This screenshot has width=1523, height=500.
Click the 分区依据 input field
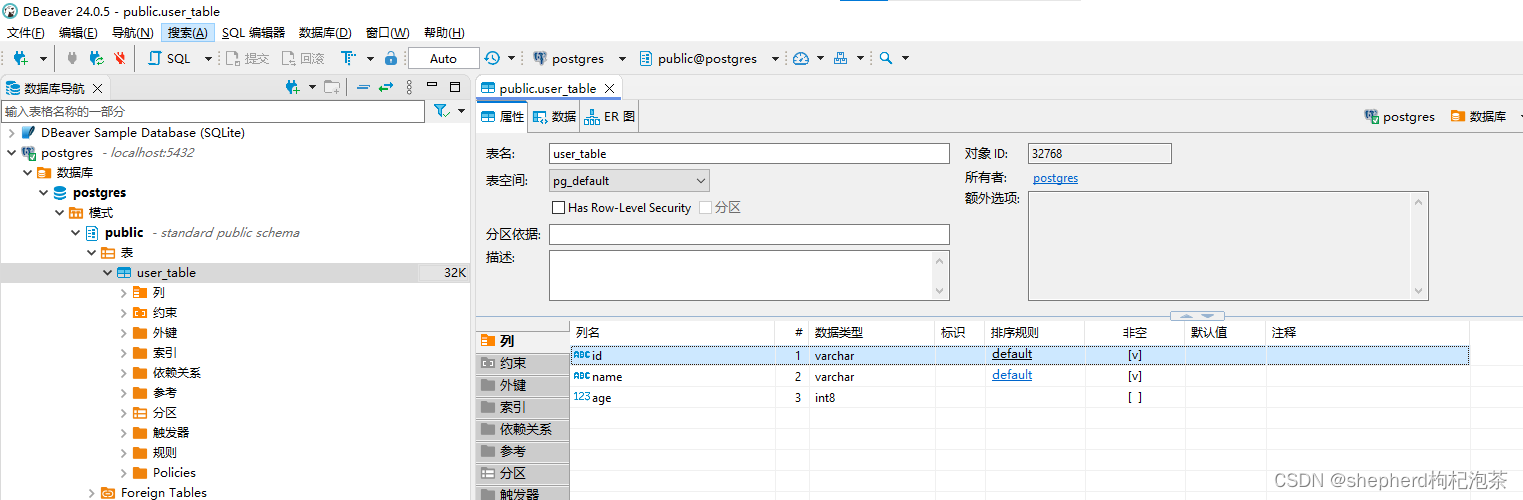pyautogui.click(x=749, y=235)
